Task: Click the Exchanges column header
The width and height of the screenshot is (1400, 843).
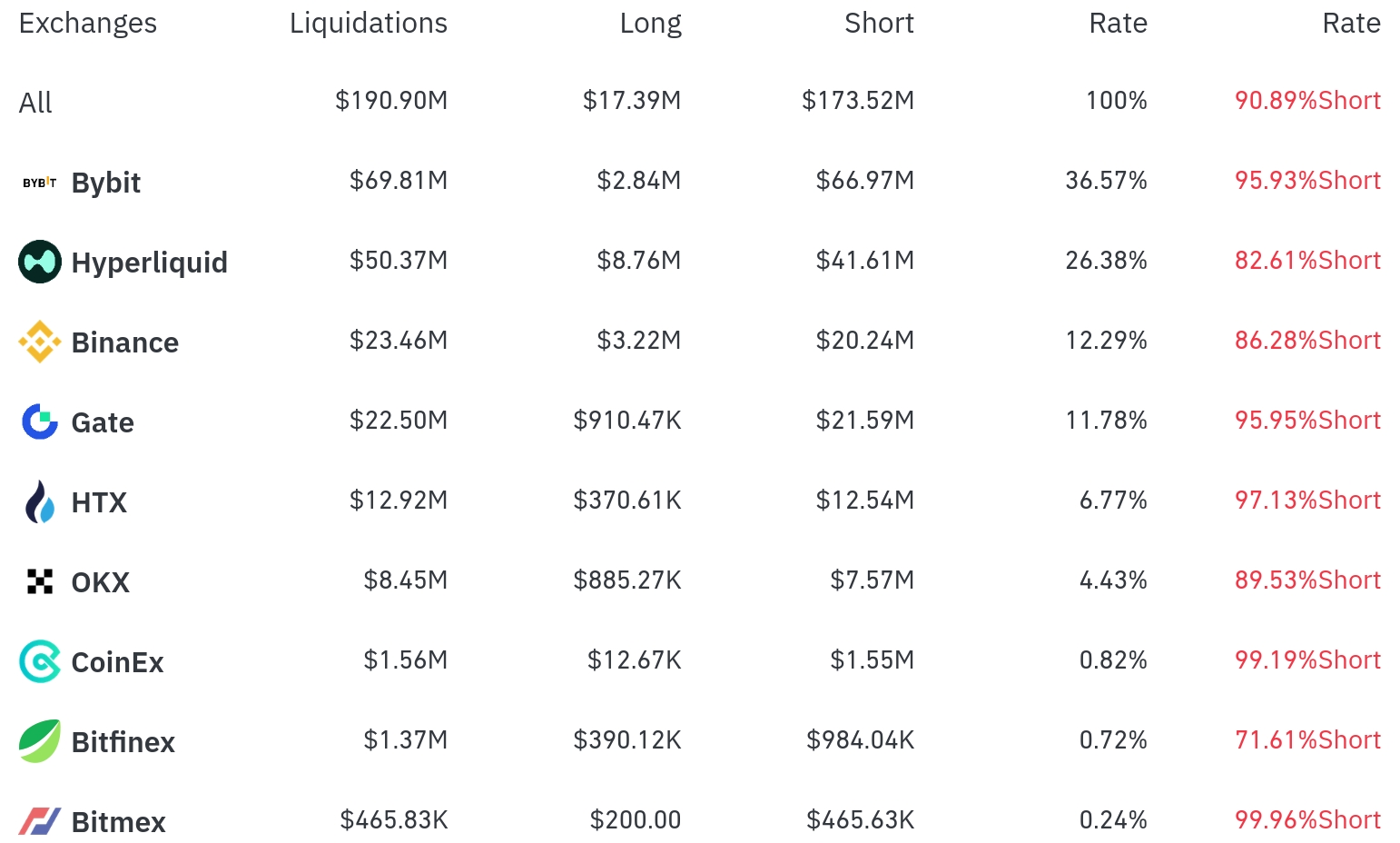Action: point(88,24)
